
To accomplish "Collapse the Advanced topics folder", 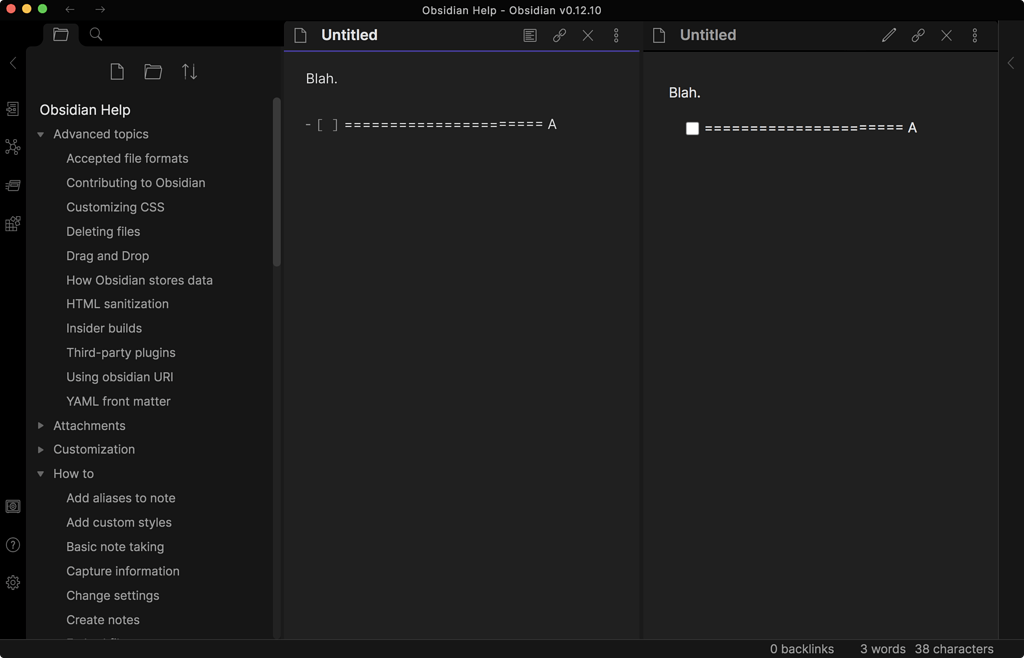I will 41,134.
